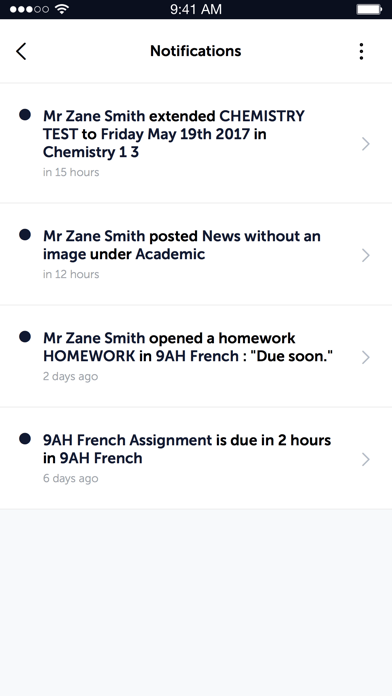The image size is (392, 696).
Task: Open the three-dot overflow menu
Action: point(361,51)
